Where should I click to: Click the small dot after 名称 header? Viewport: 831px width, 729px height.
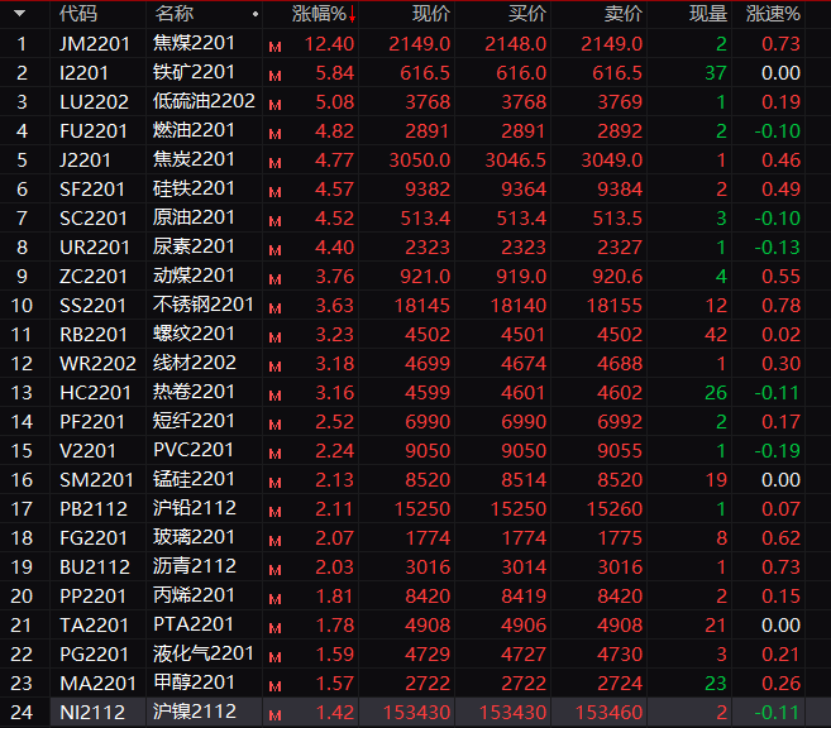pyautogui.click(x=256, y=15)
